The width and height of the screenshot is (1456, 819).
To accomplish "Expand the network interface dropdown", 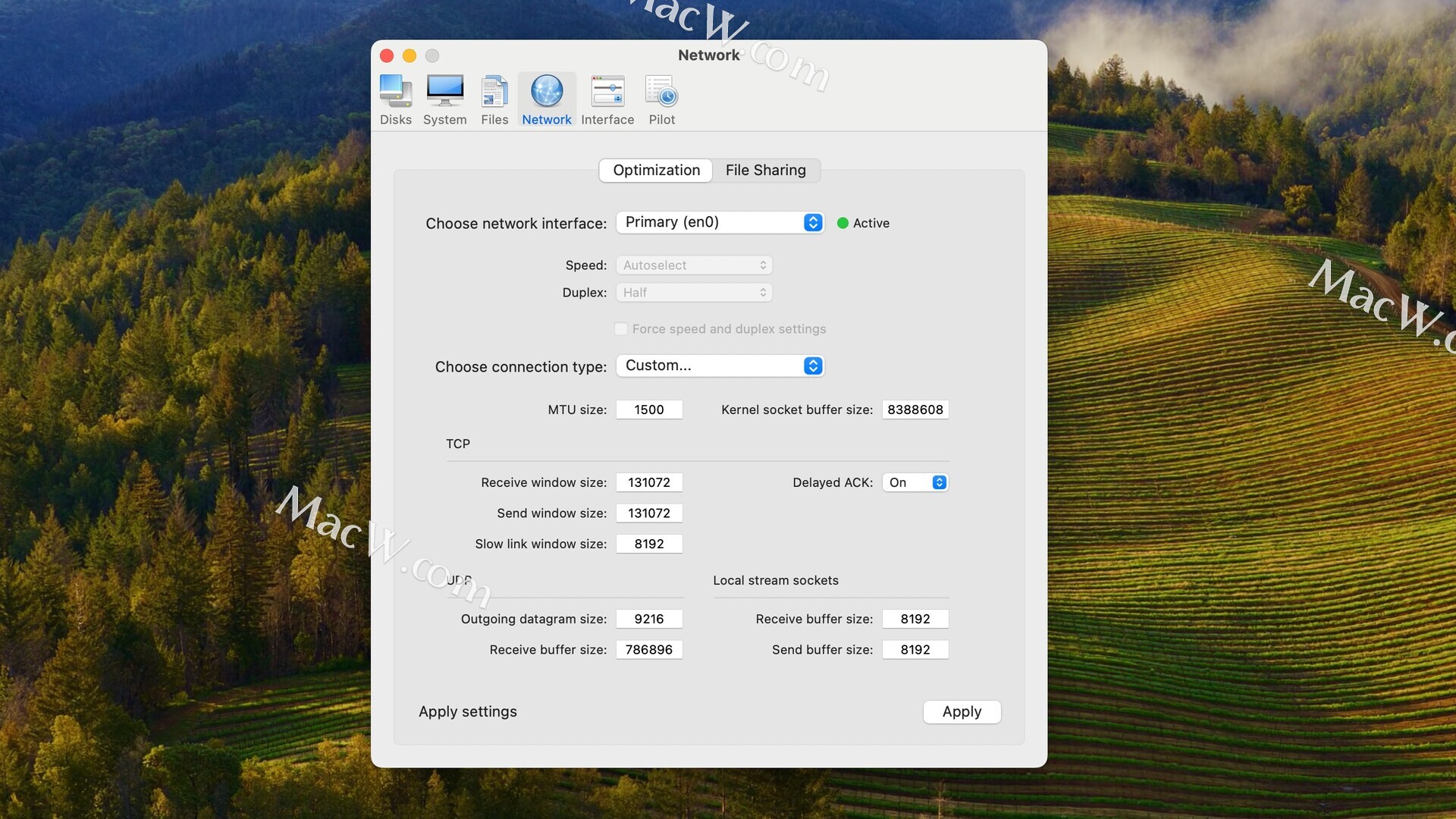I will pos(720,222).
